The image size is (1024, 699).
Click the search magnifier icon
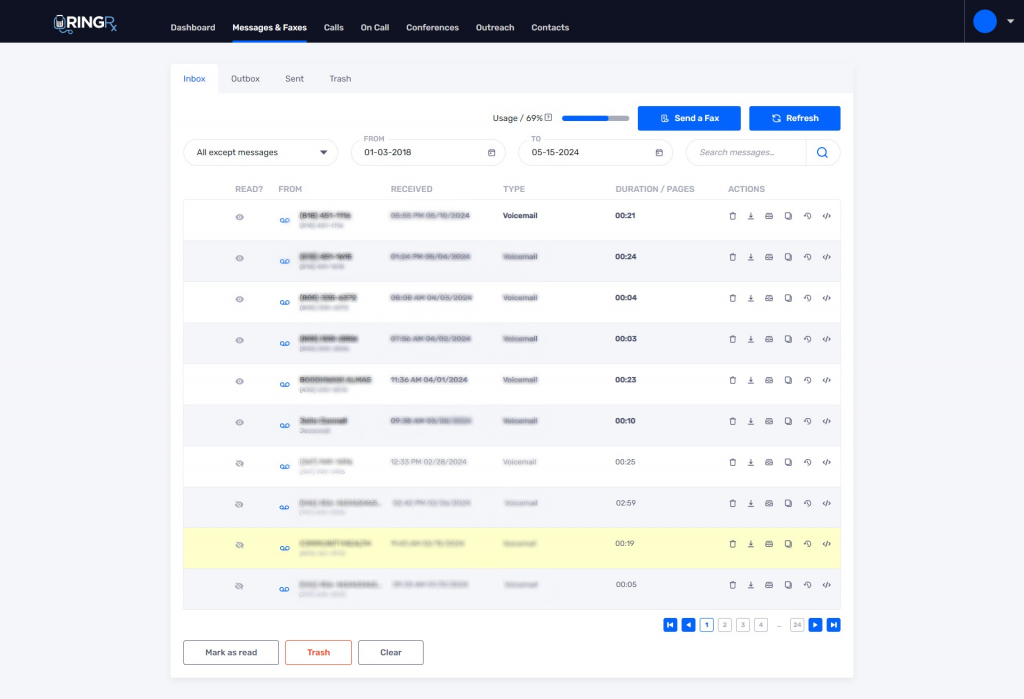coord(821,152)
